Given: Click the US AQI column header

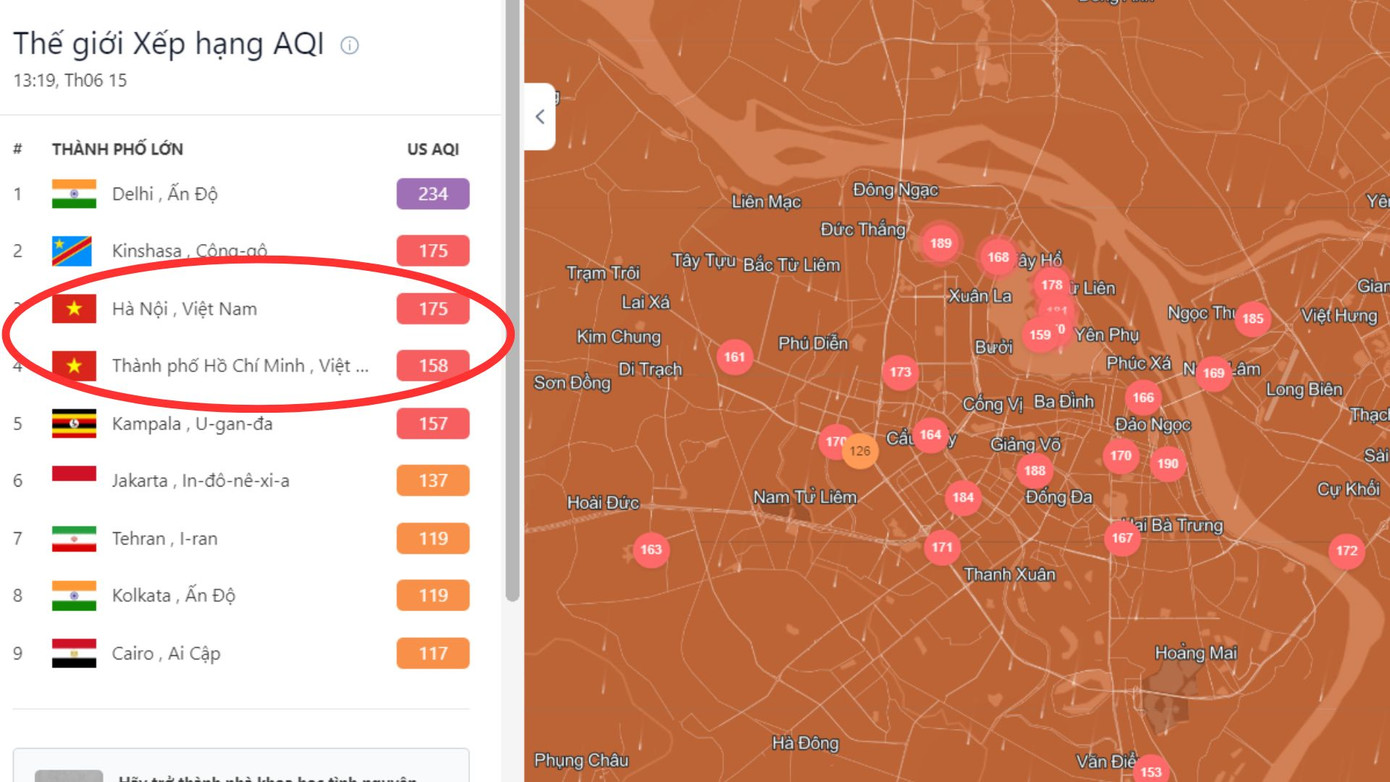Looking at the screenshot, I should 432,149.
